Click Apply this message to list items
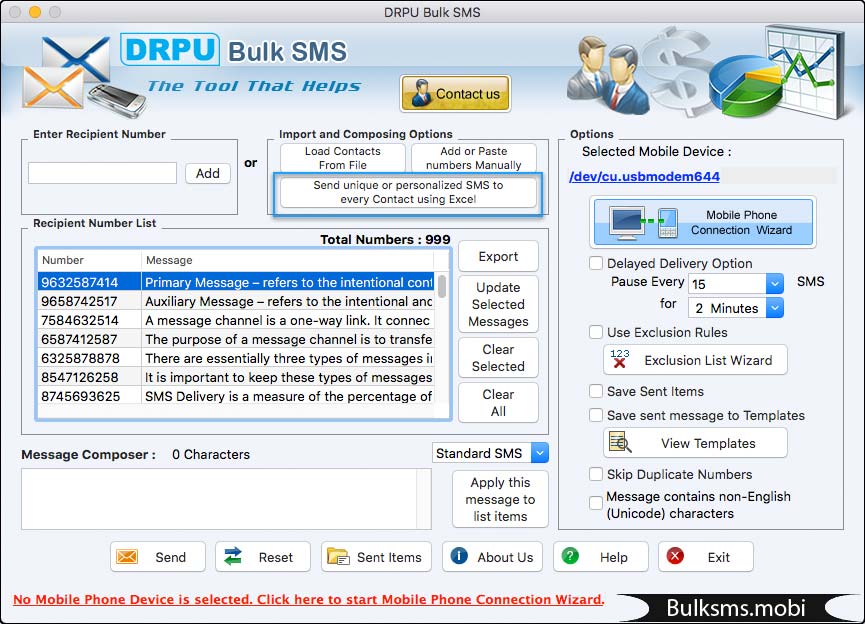Image resolution: width=865 pixels, height=624 pixels. click(500, 499)
